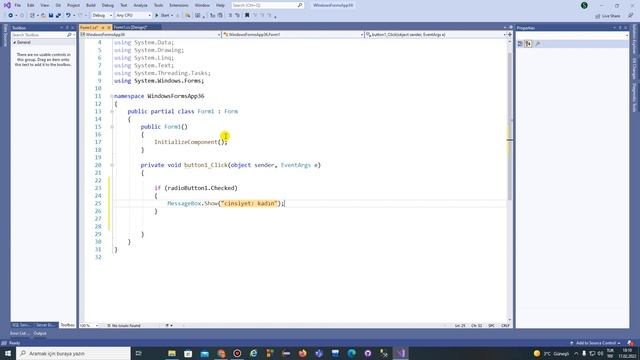Open the Any CPU platform dropdown
This screenshot has height=360, width=640.
(133, 16)
